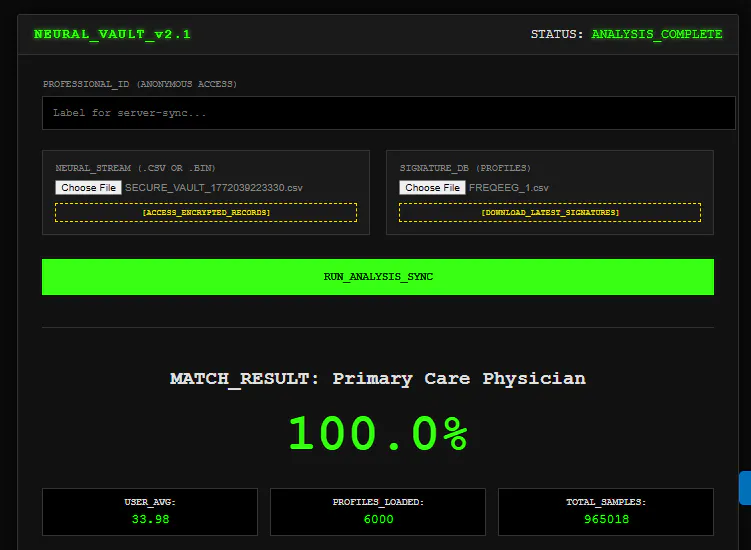
Task: Click the ANALYSIS_COMPLETE status text
Action: [657, 34]
